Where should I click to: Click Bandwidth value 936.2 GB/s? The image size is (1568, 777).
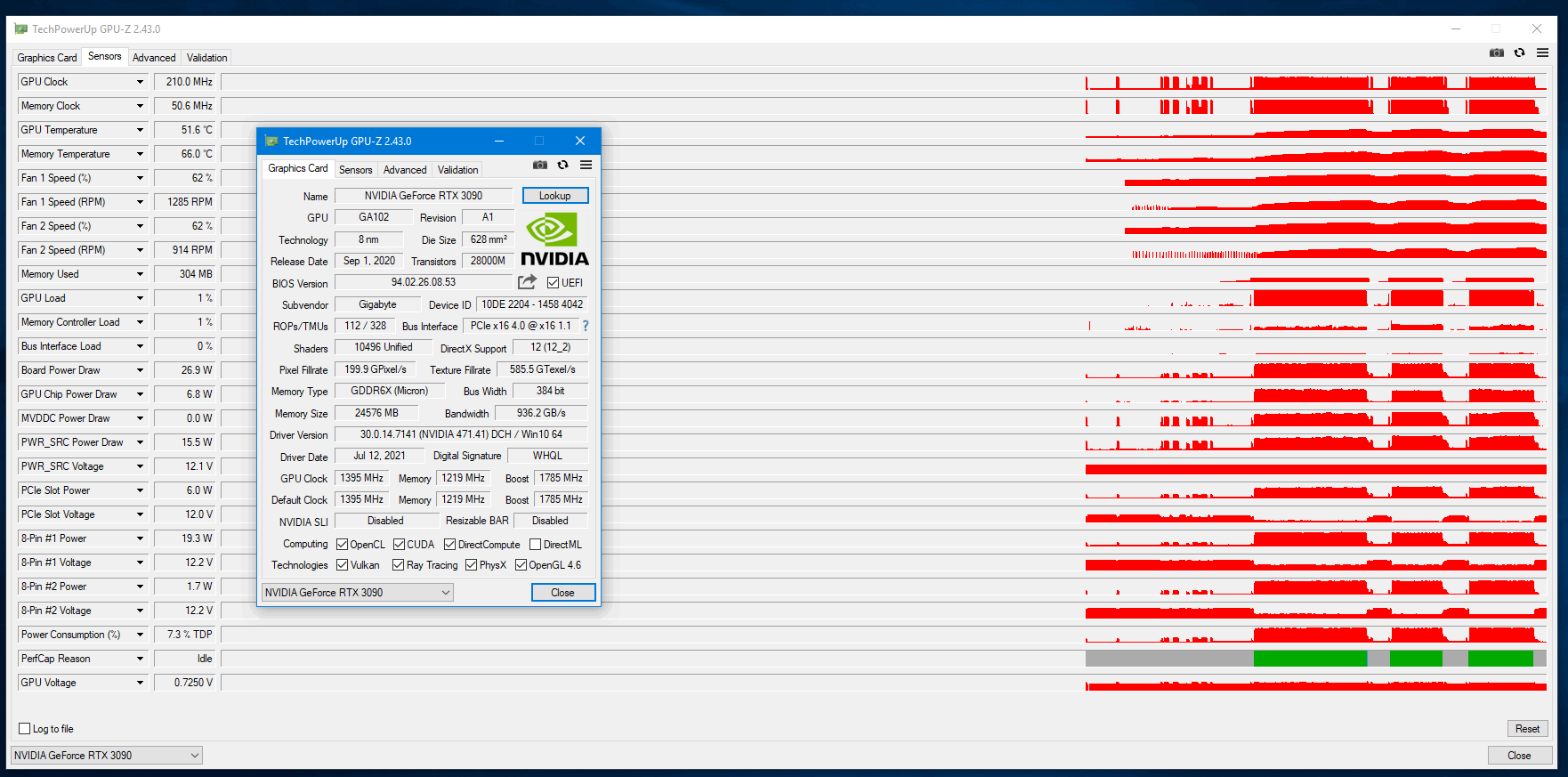pos(541,413)
